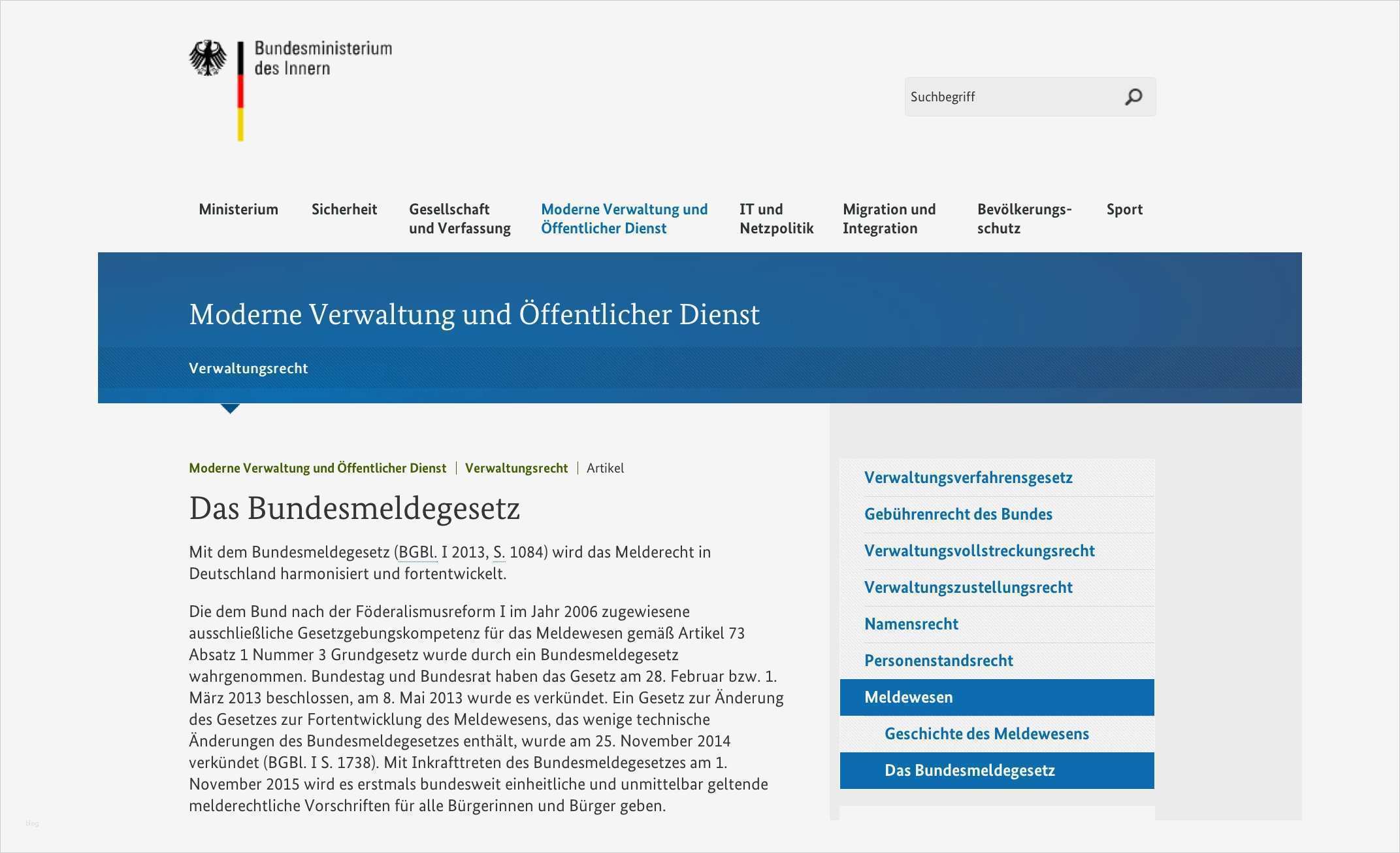Select IT und Netzpolitik from navigation
The height and width of the screenshot is (853, 1400).
776,219
